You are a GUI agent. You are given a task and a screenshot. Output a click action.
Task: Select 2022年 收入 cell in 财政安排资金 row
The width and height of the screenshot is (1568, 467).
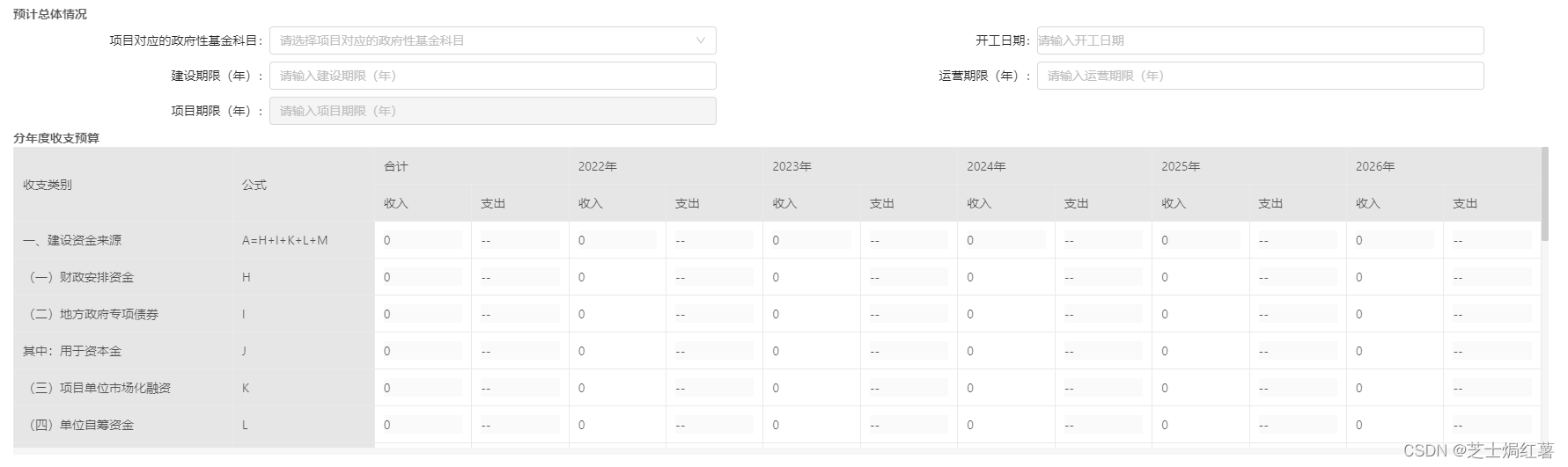tap(616, 277)
